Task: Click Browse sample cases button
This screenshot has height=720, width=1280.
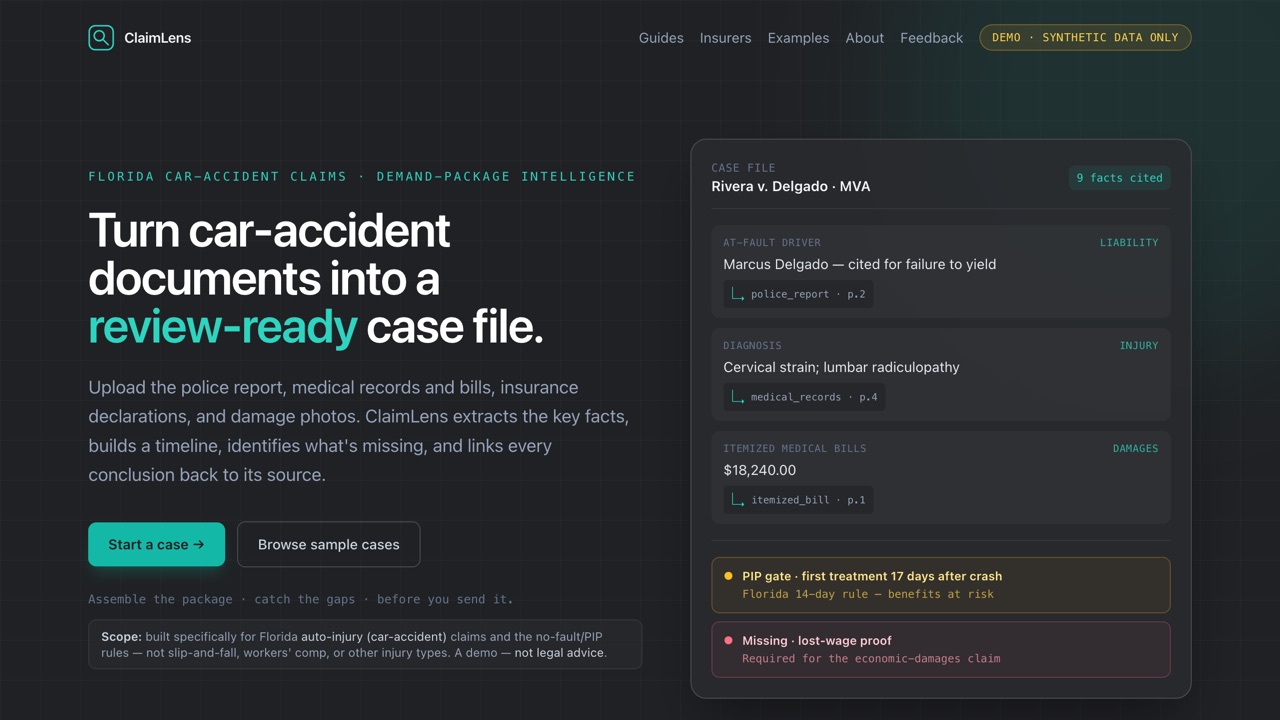Action: coord(328,544)
